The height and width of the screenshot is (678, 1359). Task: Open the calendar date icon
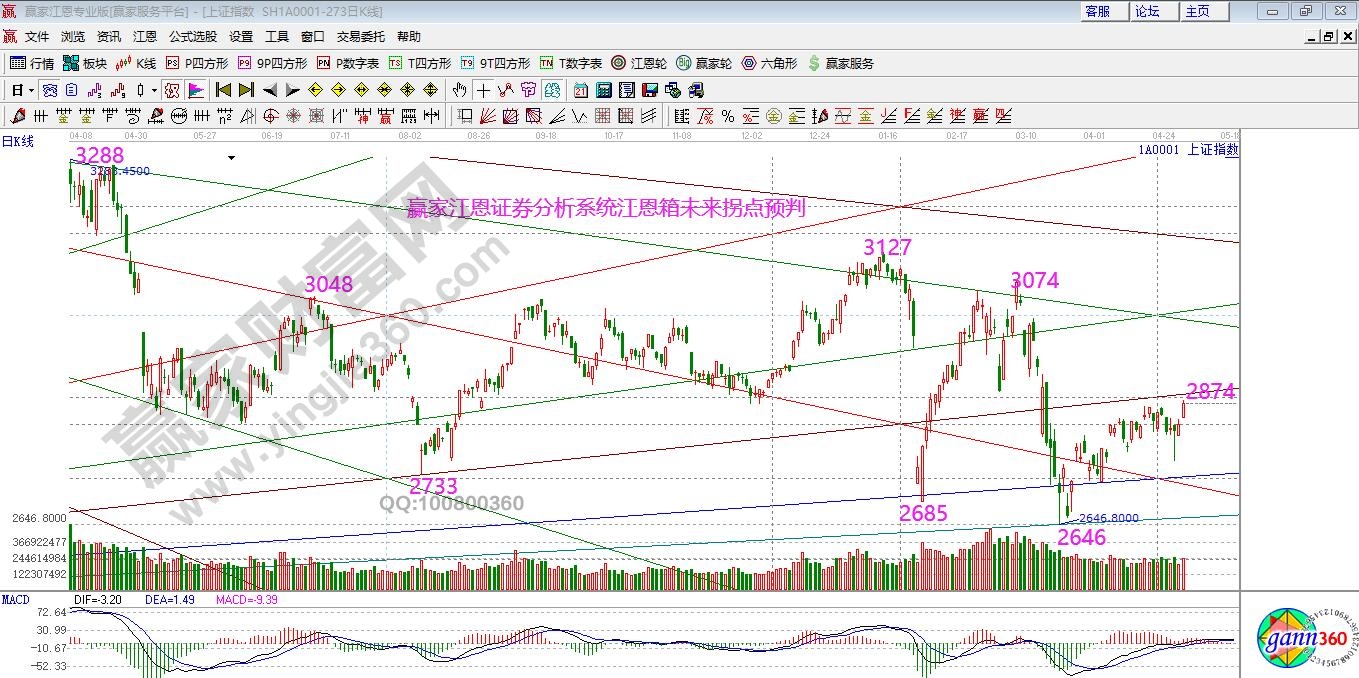click(x=581, y=90)
